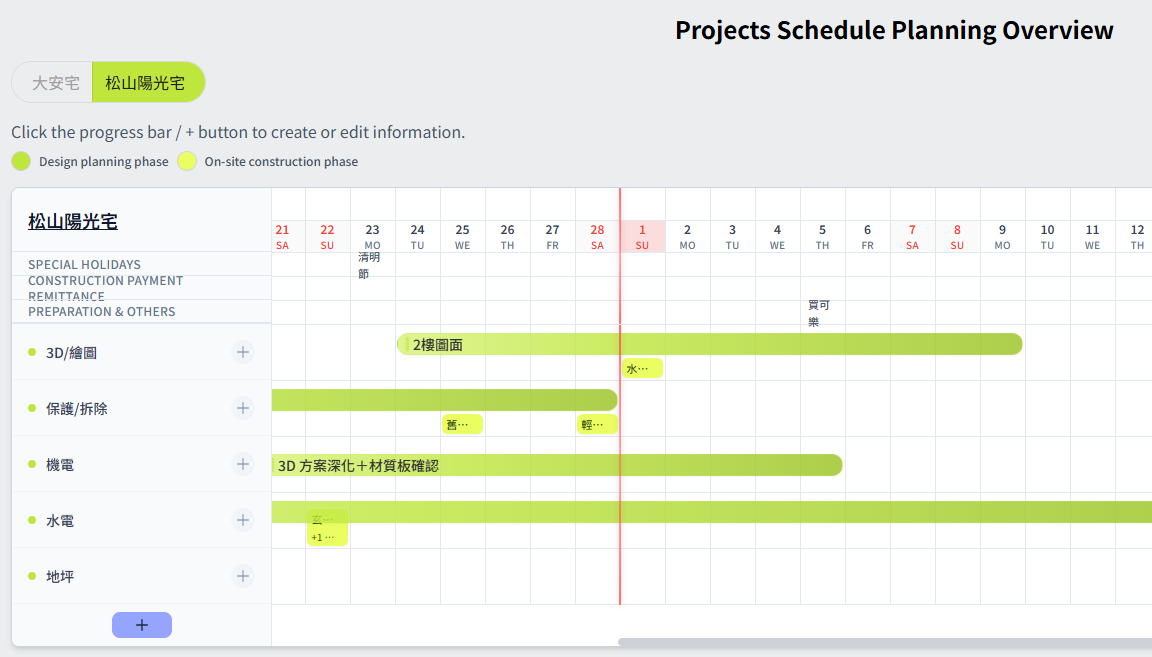Click the On-site construction phase legend swatch

click(x=187, y=161)
